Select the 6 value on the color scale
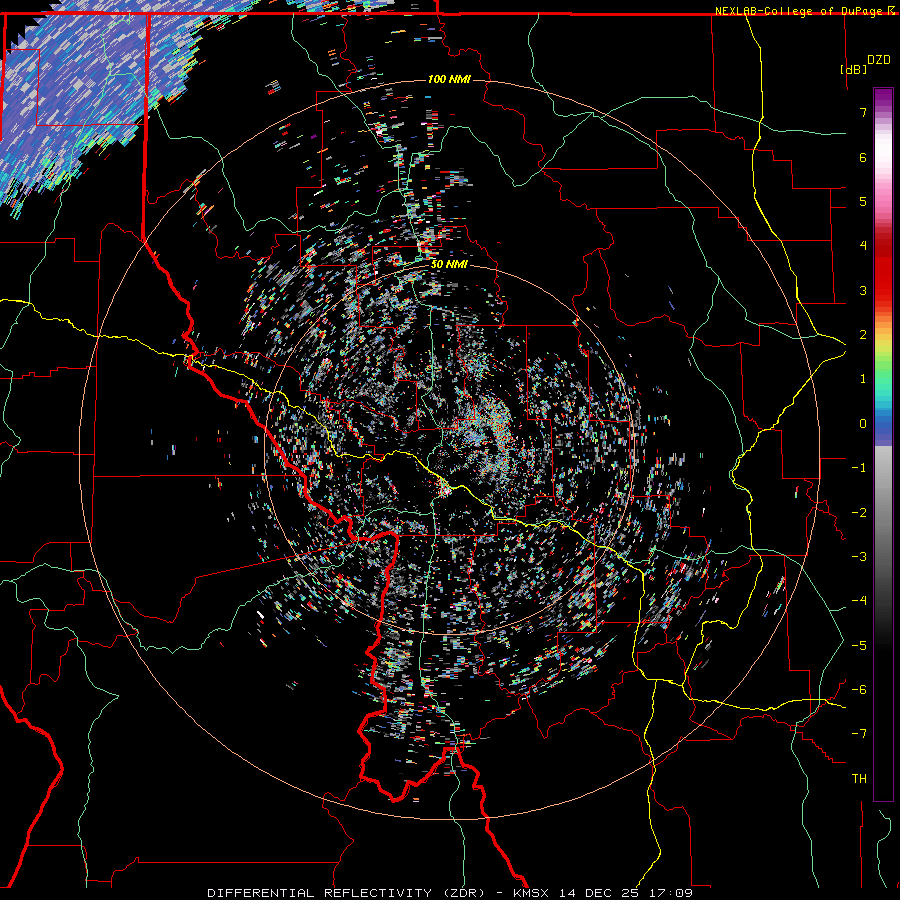Image resolution: width=900 pixels, height=900 pixels. (863, 157)
